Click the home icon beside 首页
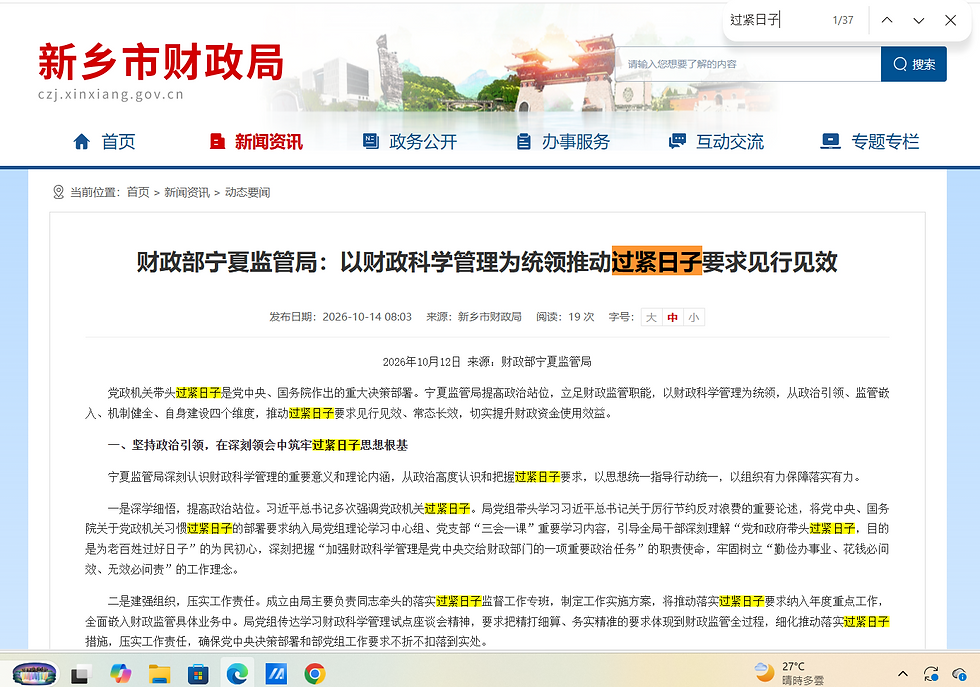 coord(81,141)
